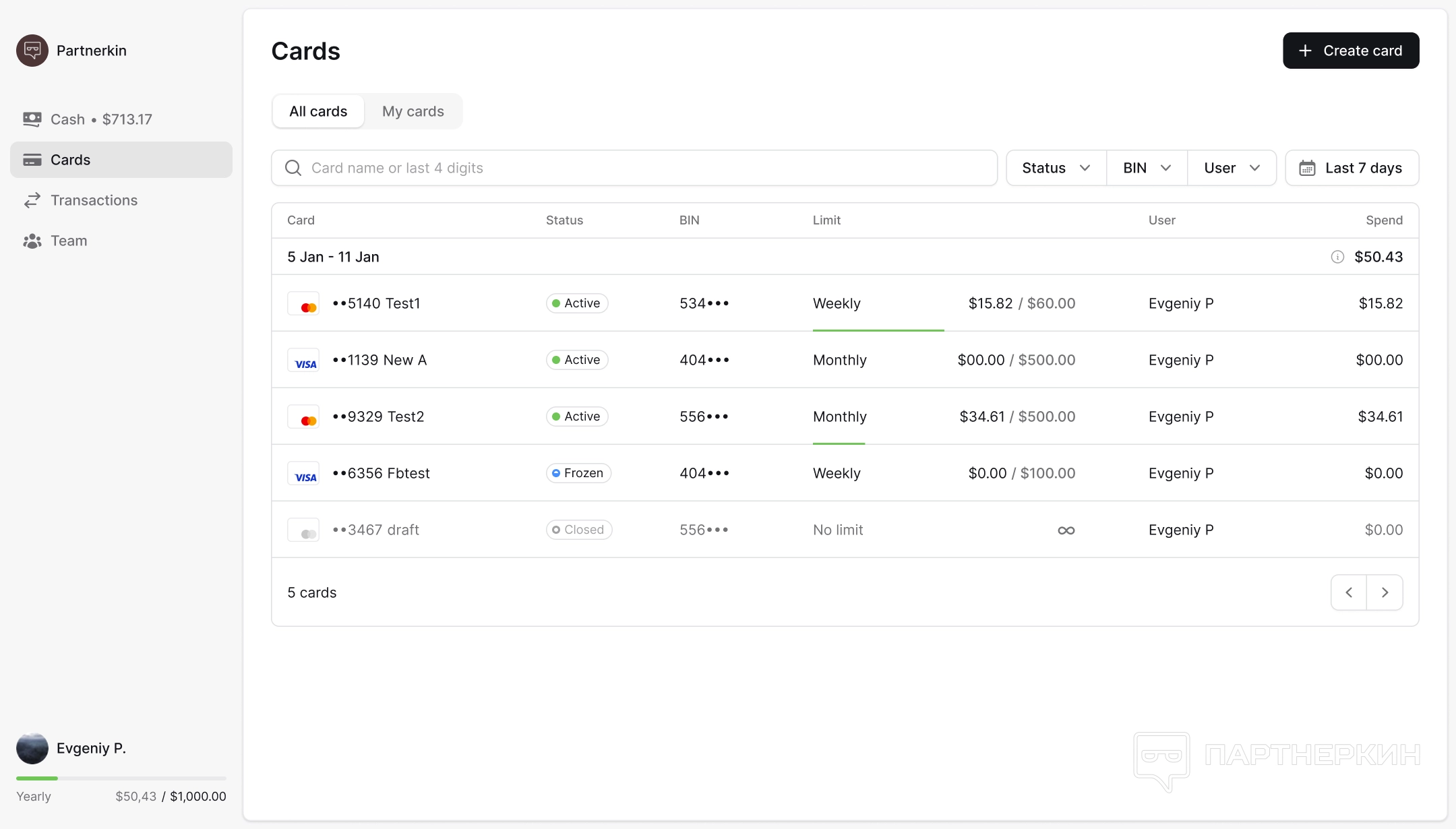1456x829 pixels.
Task: Click Evgeniy P. profile avatar
Action: coord(32,748)
